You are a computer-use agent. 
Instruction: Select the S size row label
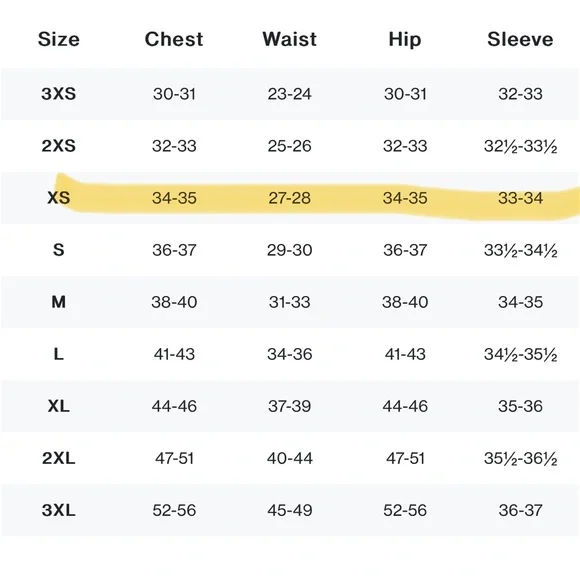58,250
